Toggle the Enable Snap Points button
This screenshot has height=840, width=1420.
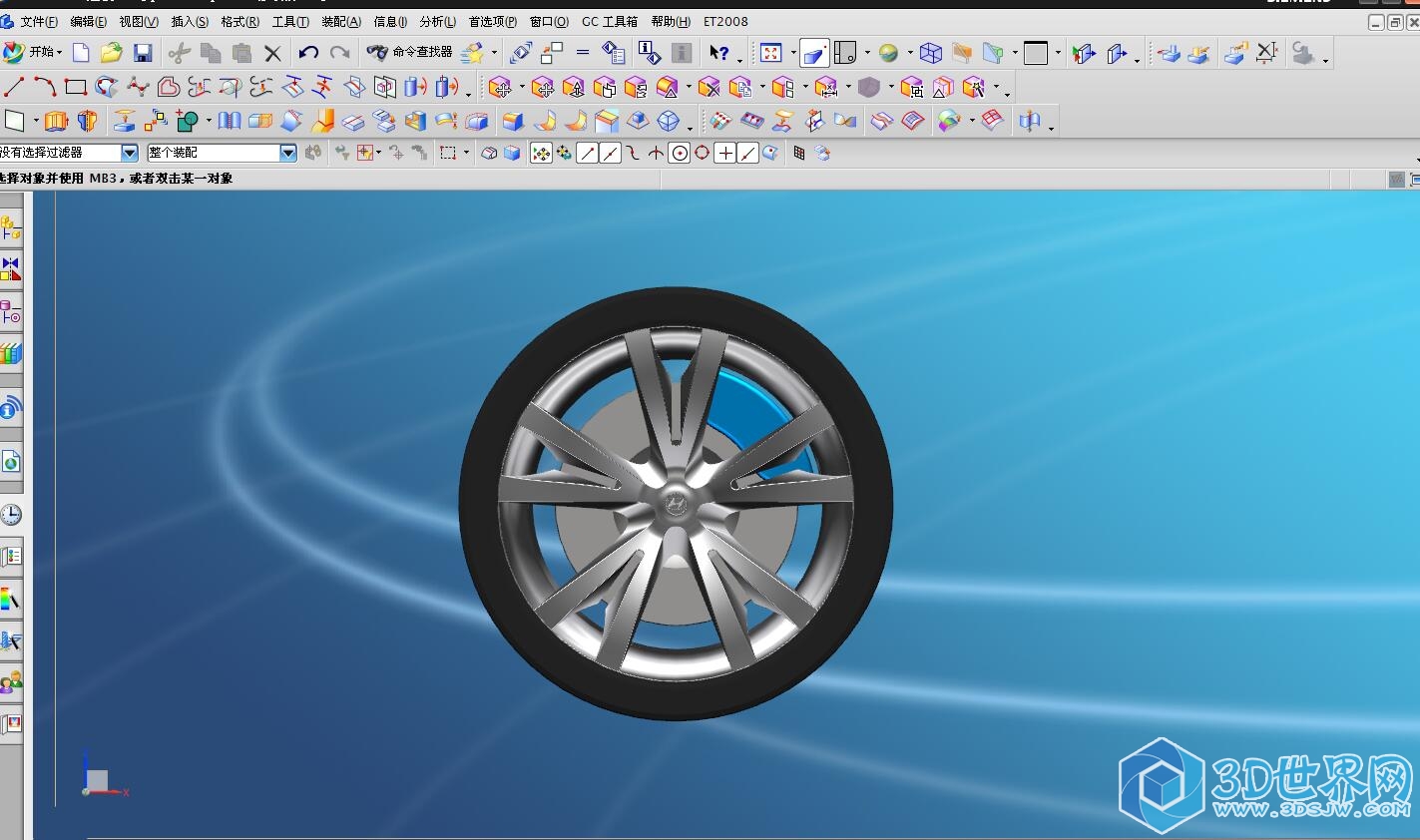[x=541, y=153]
